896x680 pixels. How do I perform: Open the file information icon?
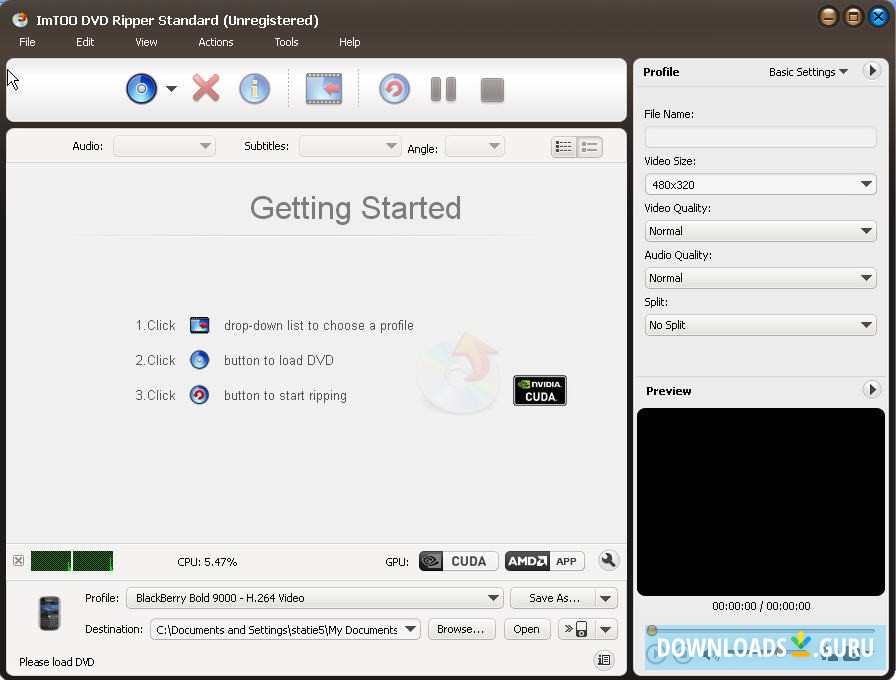tap(255, 88)
